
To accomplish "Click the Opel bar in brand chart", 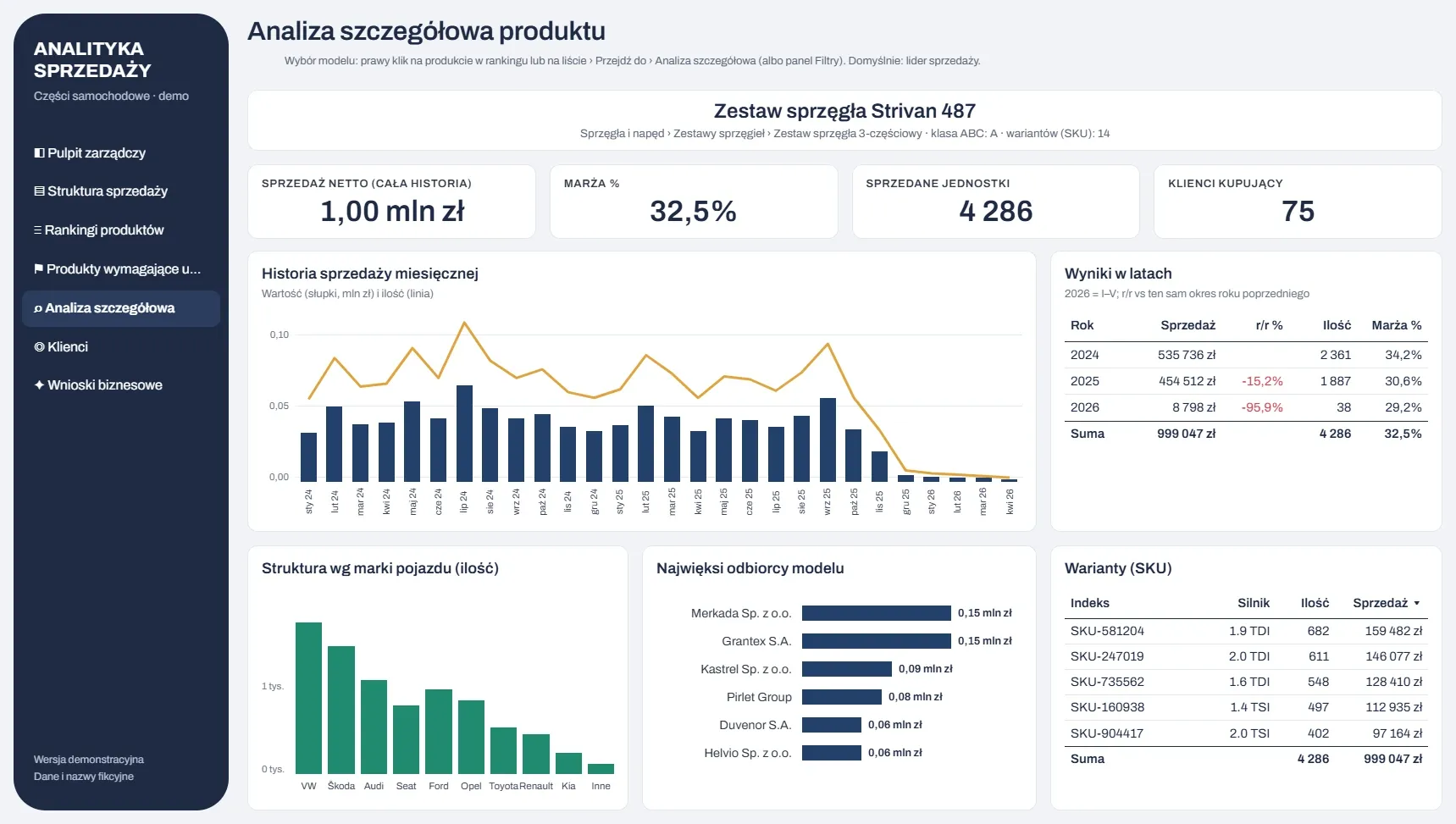I will tap(471, 737).
